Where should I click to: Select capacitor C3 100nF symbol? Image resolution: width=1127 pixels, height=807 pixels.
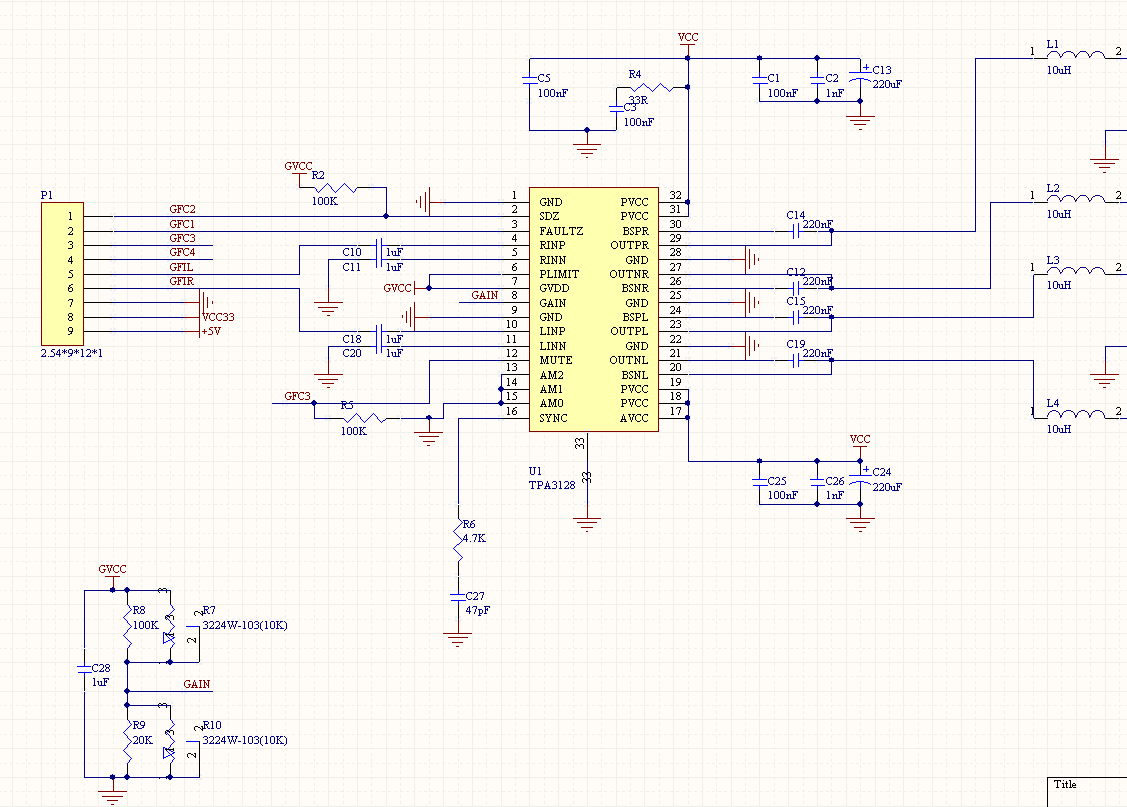[x=616, y=109]
